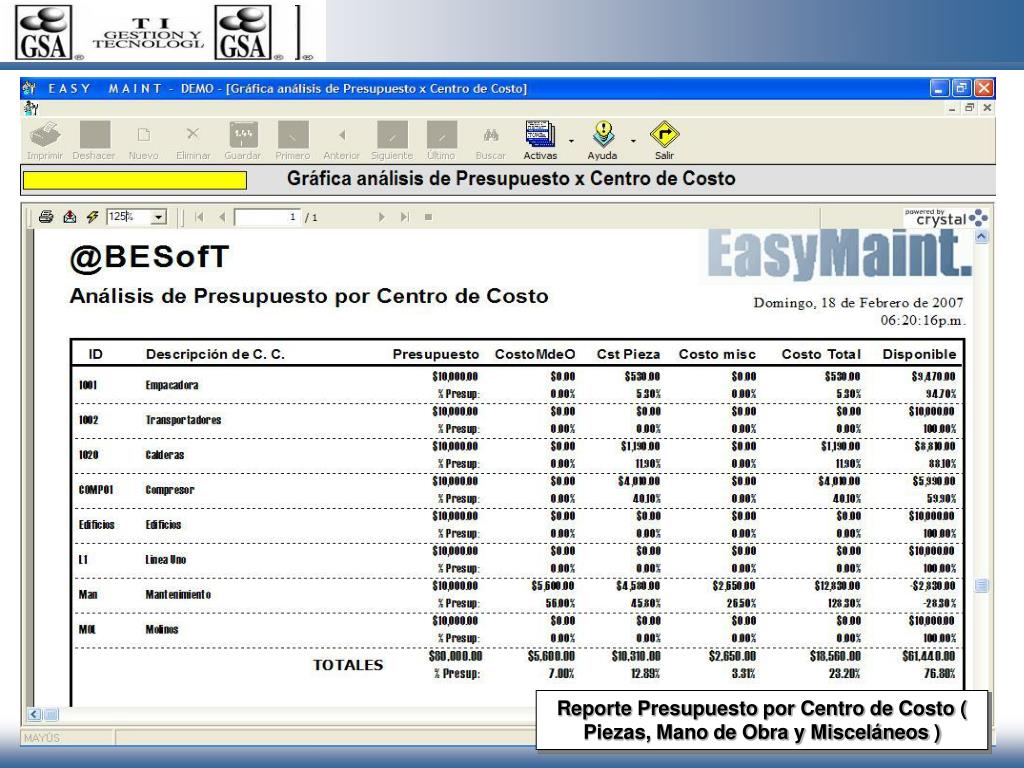Click the Transportadores row description
The height and width of the screenshot is (768, 1024).
point(184,420)
